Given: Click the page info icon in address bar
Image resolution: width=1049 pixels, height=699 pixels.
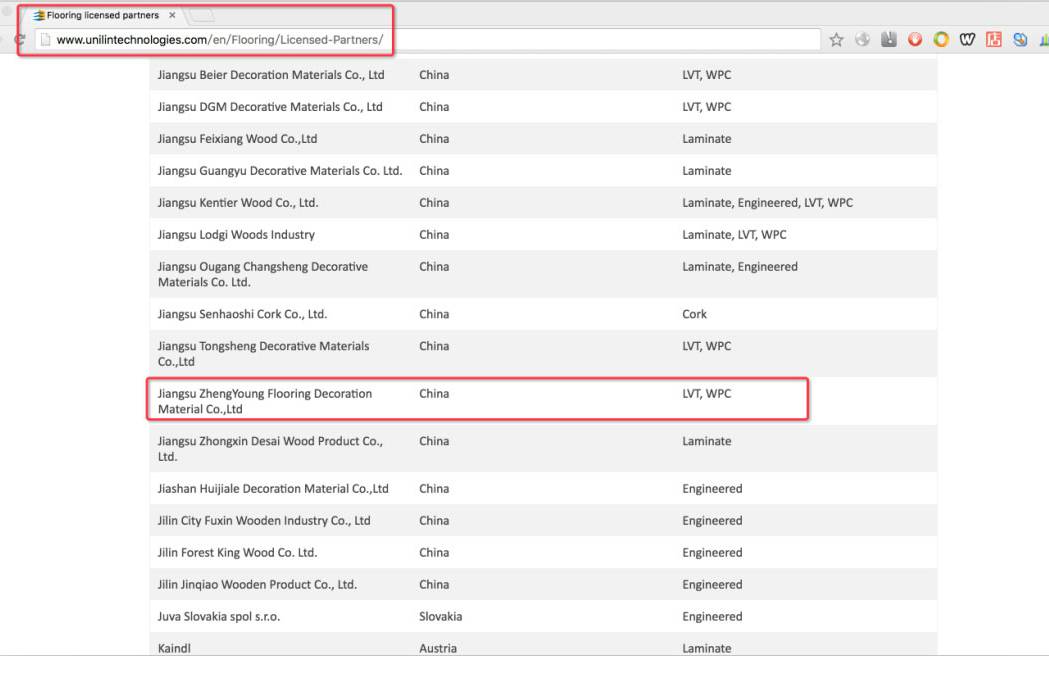Looking at the screenshot, I should coord(45,40).
